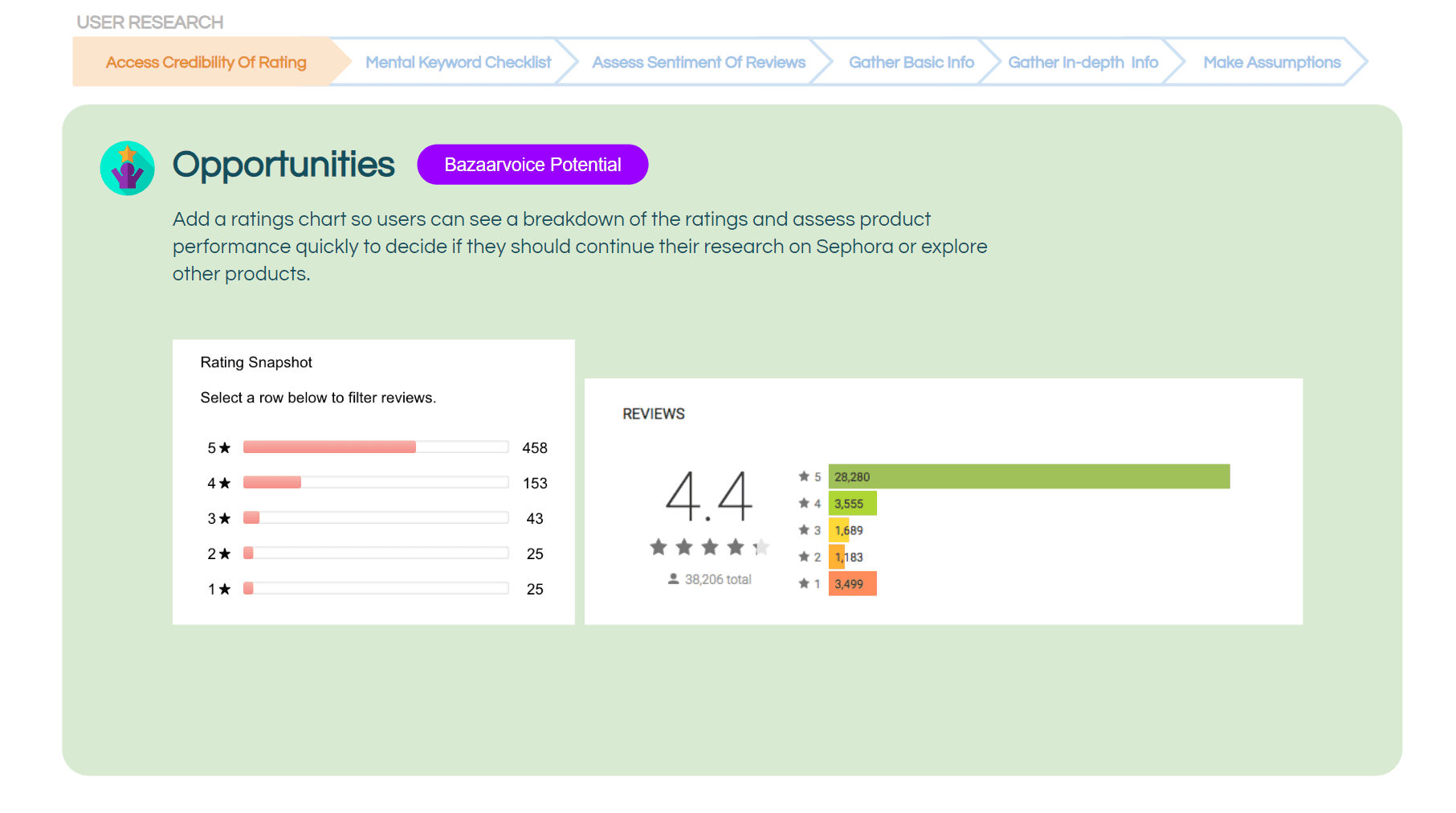Click the yellow 1,689 three-star bar
Image resolution: width=1456 pixels, height=813 pixels.
838,530
